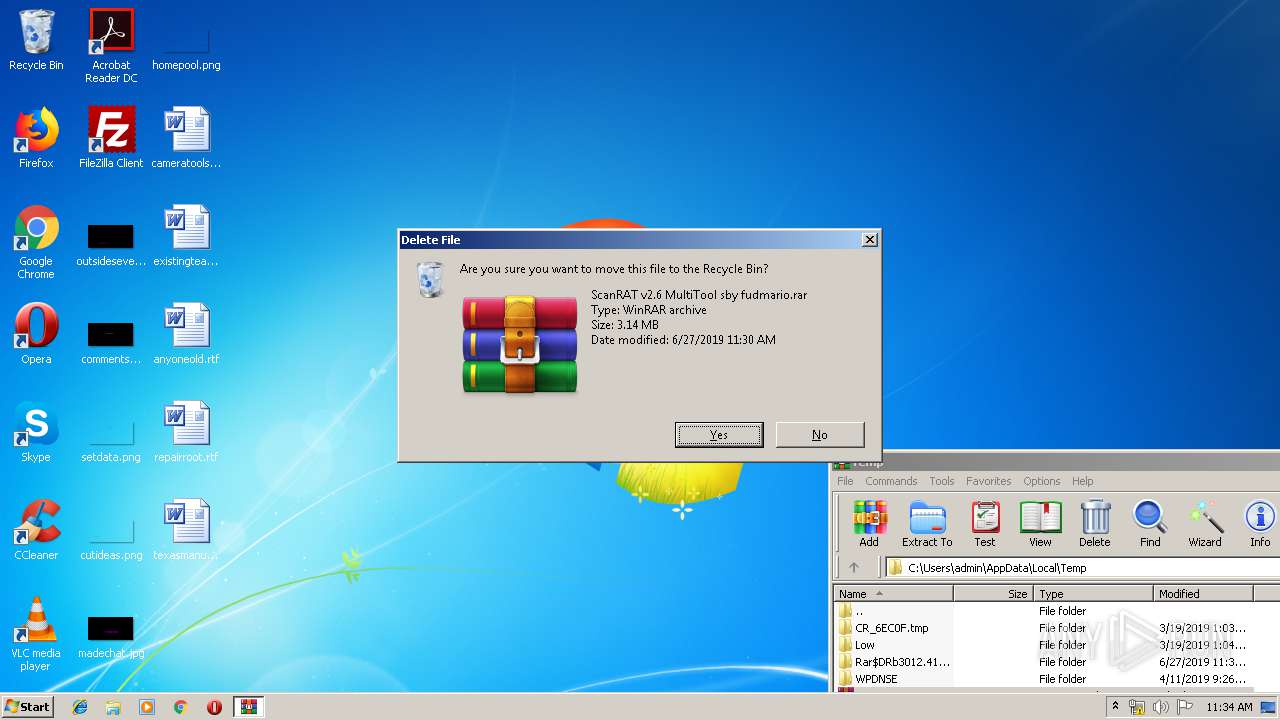Image resolution: width=1280 pixels, height=720 pixels.
Task: Confirm deletion with the Yes button
Action: (719, 435)
